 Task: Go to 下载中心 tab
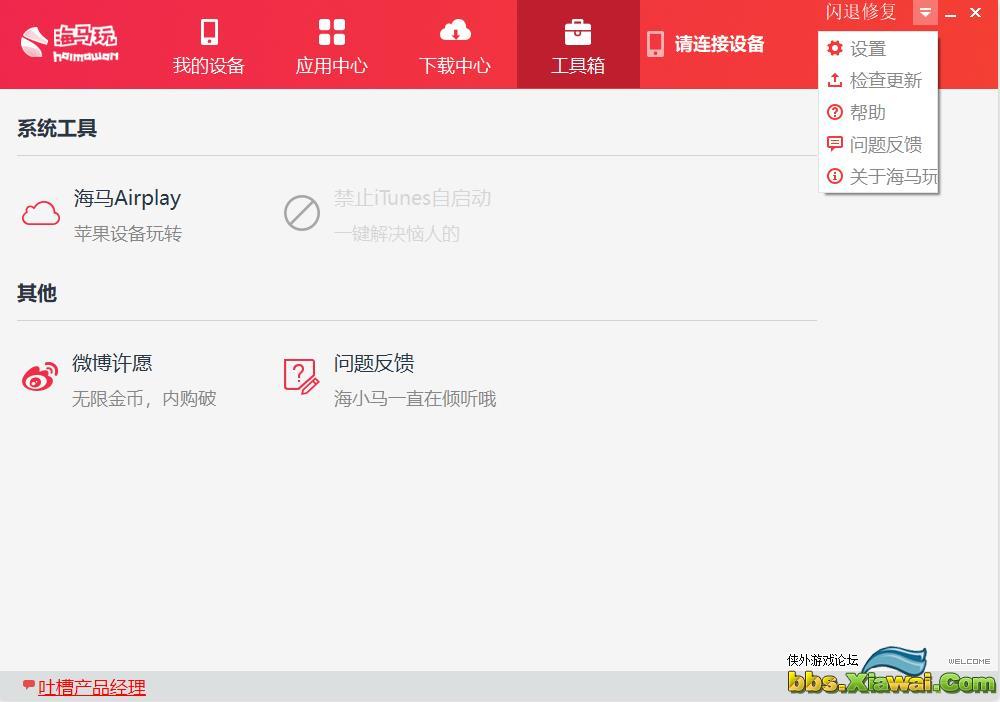tap(454, 46)
